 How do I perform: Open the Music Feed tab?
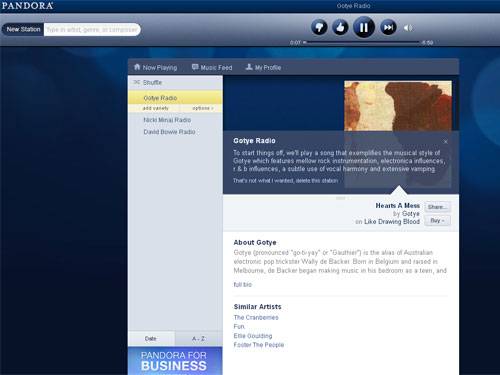(212, 67)
